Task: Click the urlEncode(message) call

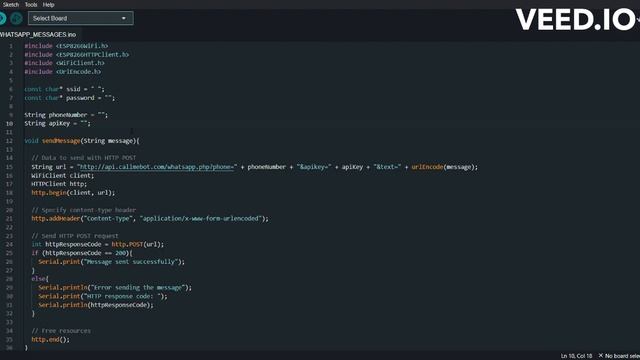Action: [442, 167]
